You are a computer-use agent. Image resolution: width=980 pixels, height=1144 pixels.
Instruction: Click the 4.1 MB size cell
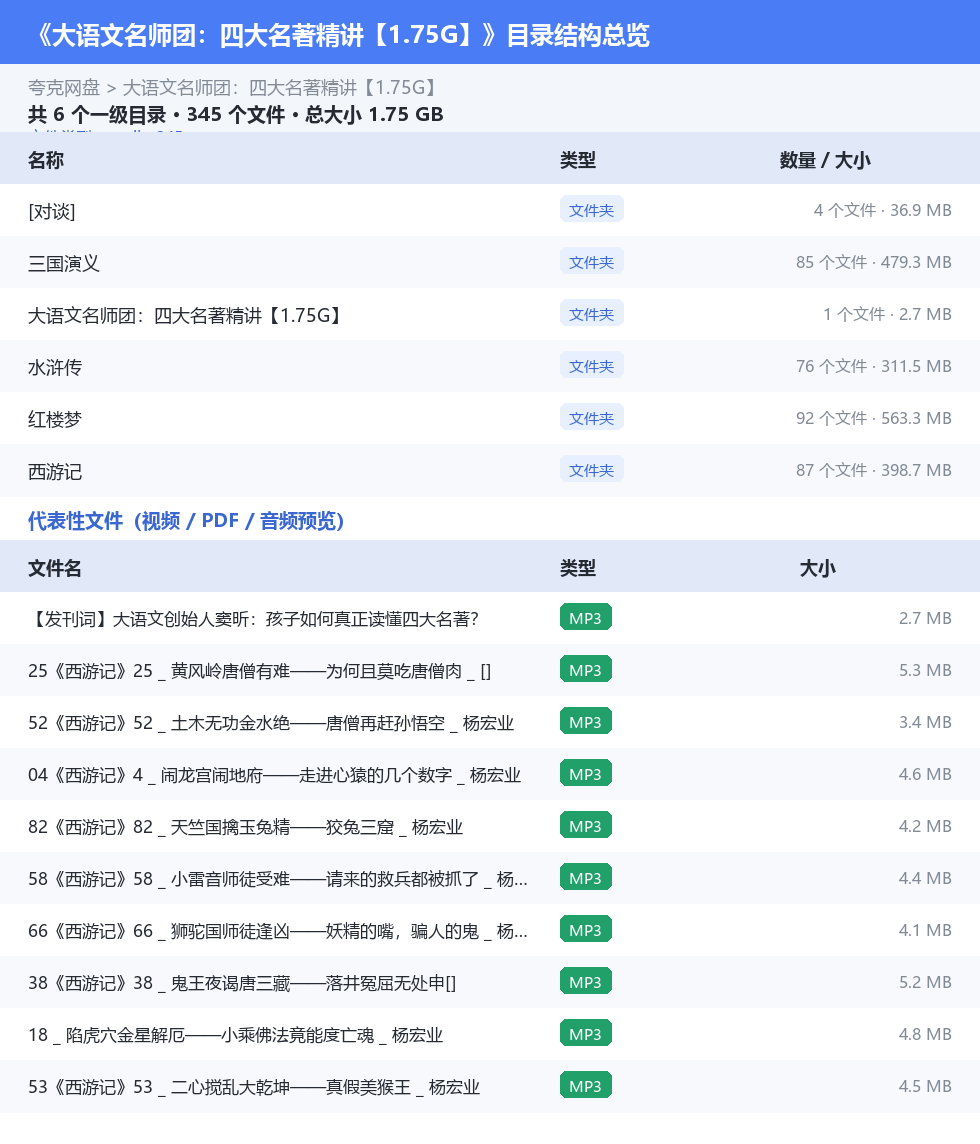tap(925, 930)
